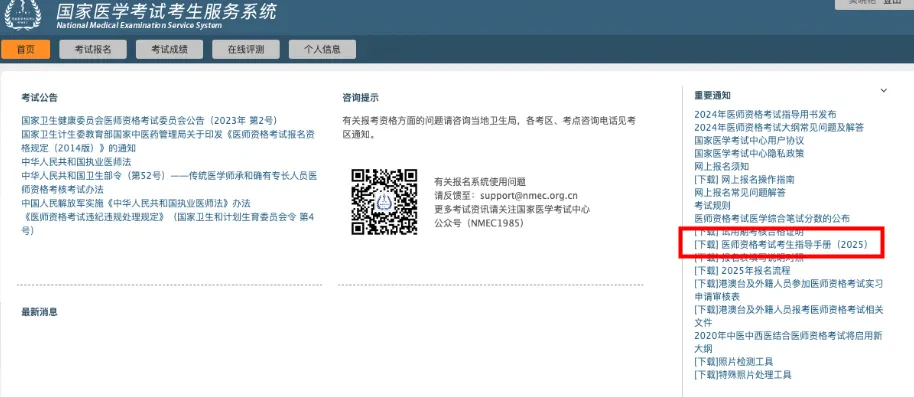Open 医师资格考试医学综合笔试分数的公布
The height and width of the screenshot is (397, 914).
(x=772, y=219)
